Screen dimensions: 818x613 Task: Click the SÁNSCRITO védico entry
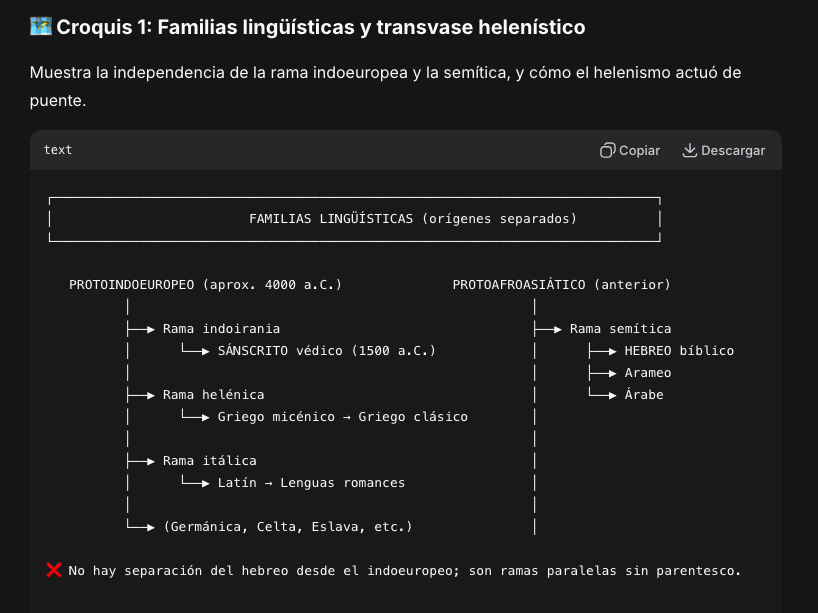(x=327, y=351)
